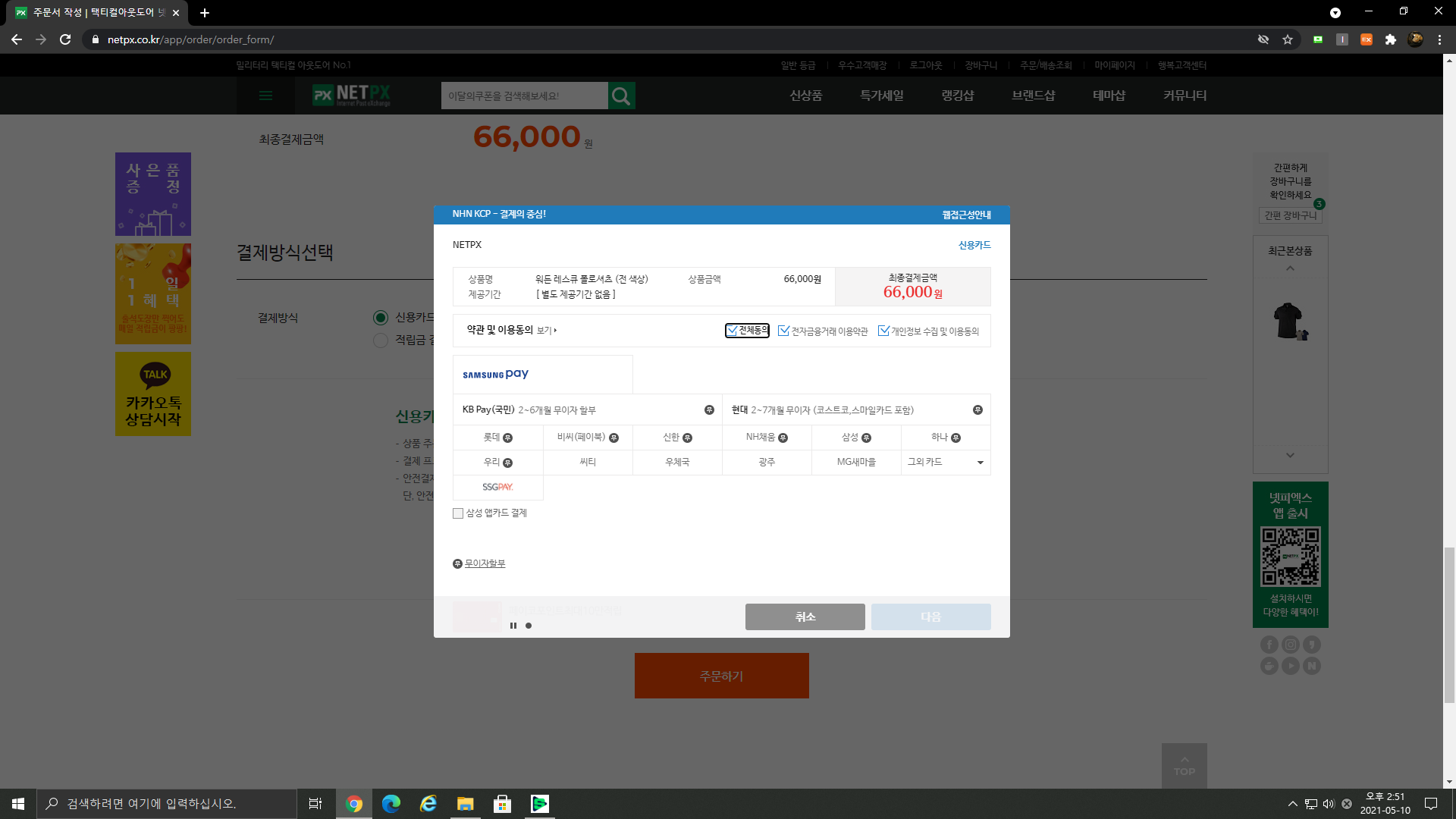Click the KakaoTalk consultation banner

tap(153, 394)
